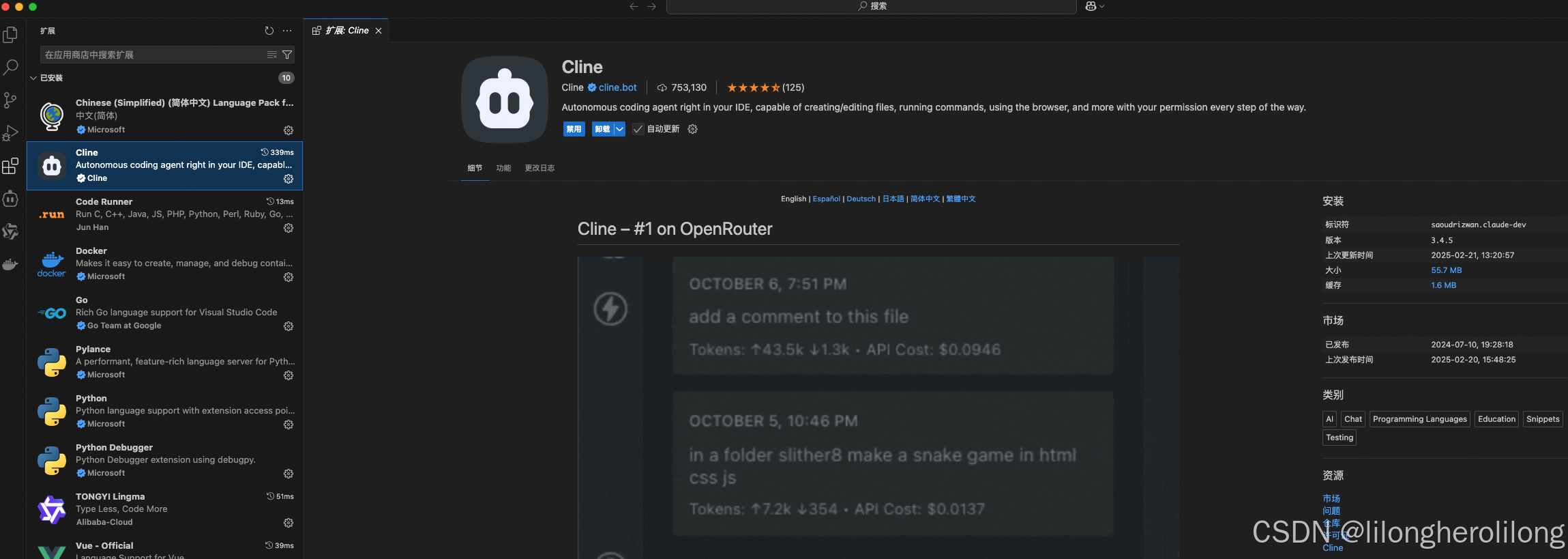
Task: Open manage gear for Docker extension
Action: point(289,277)
